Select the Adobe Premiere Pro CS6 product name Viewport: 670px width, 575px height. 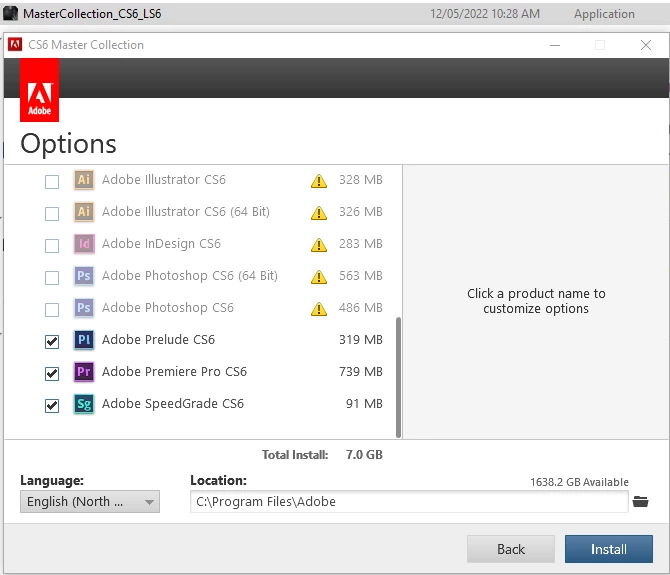tap(174, 372)
